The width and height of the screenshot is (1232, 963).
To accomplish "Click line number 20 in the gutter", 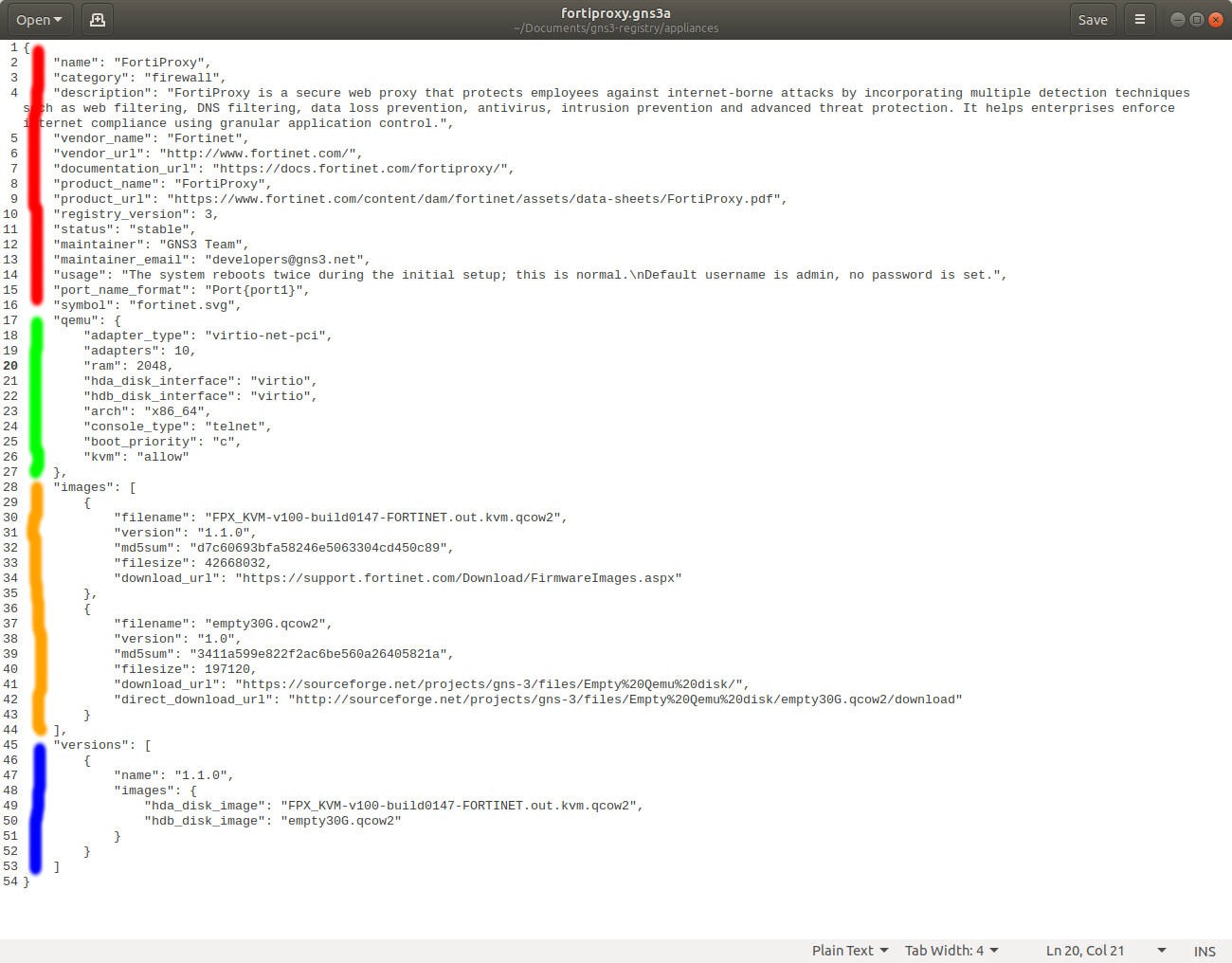I will pos(10,366).
